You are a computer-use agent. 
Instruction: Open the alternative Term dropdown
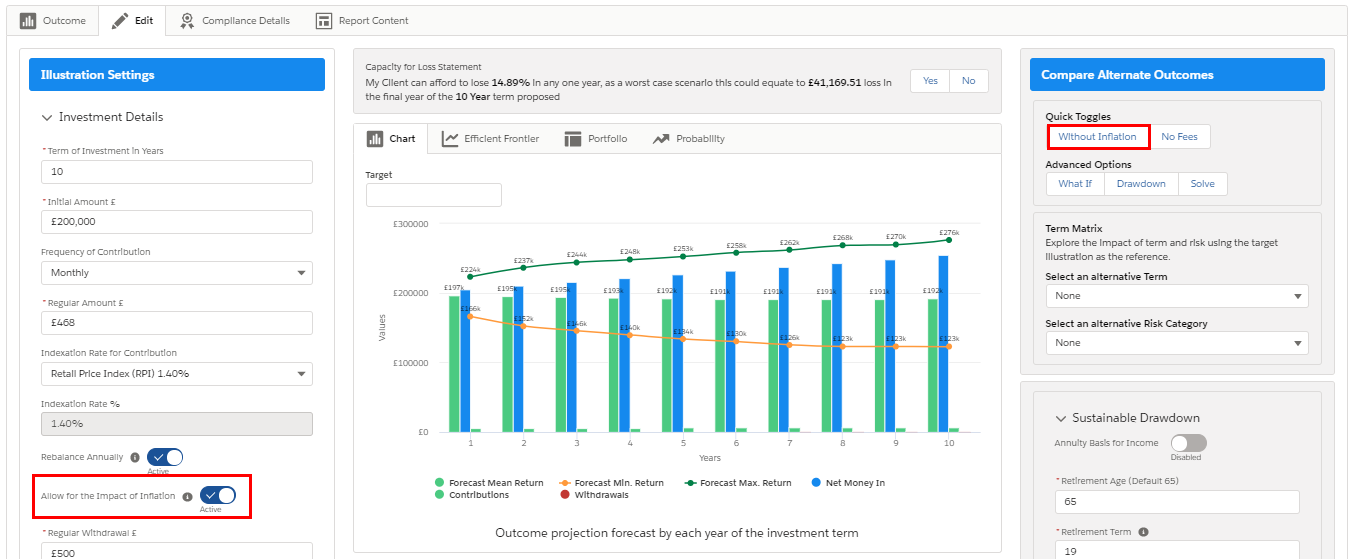tap(1176, 296)
